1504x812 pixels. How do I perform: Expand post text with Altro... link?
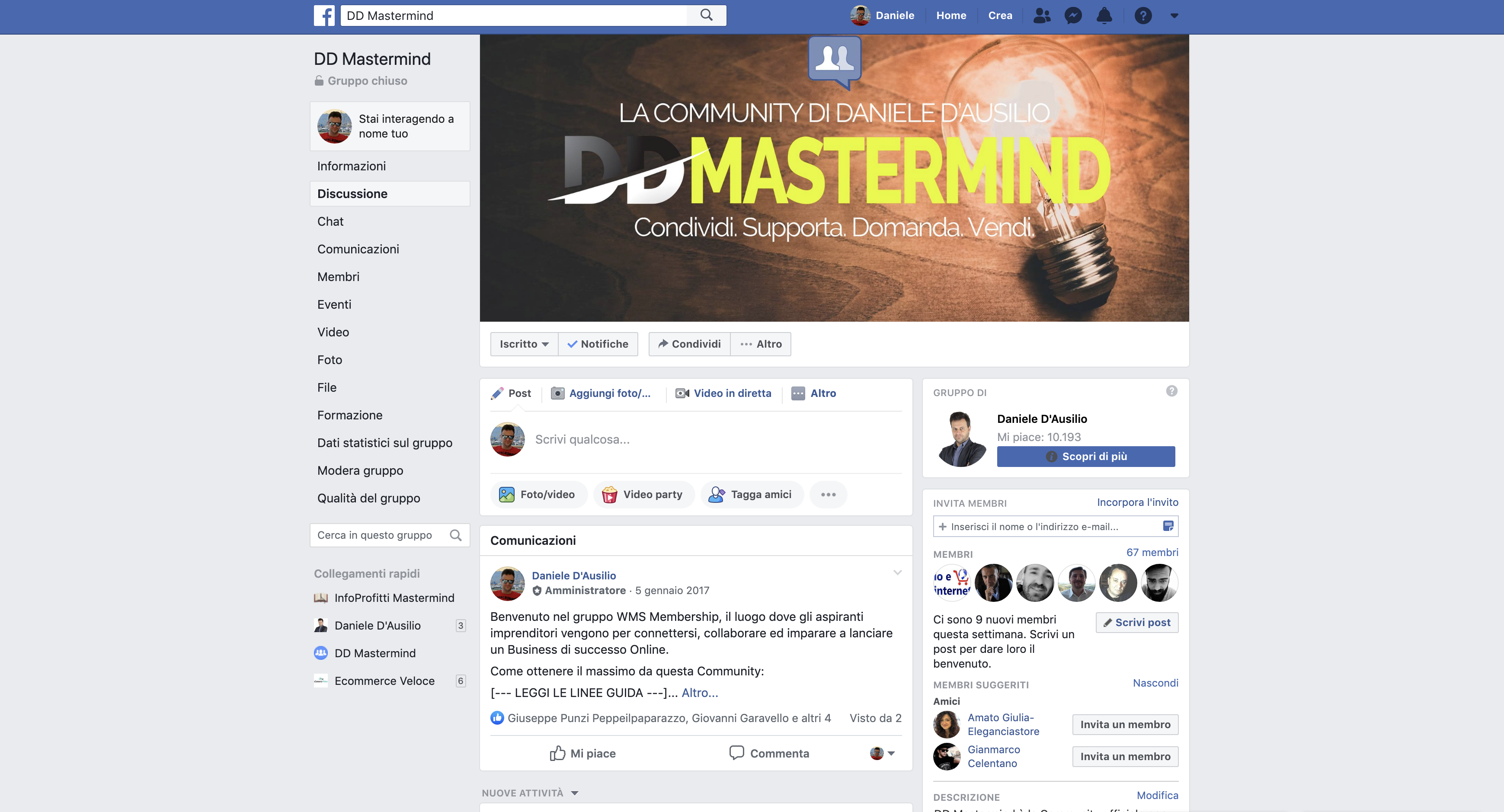pyautogui.click(x=699, y=693)
